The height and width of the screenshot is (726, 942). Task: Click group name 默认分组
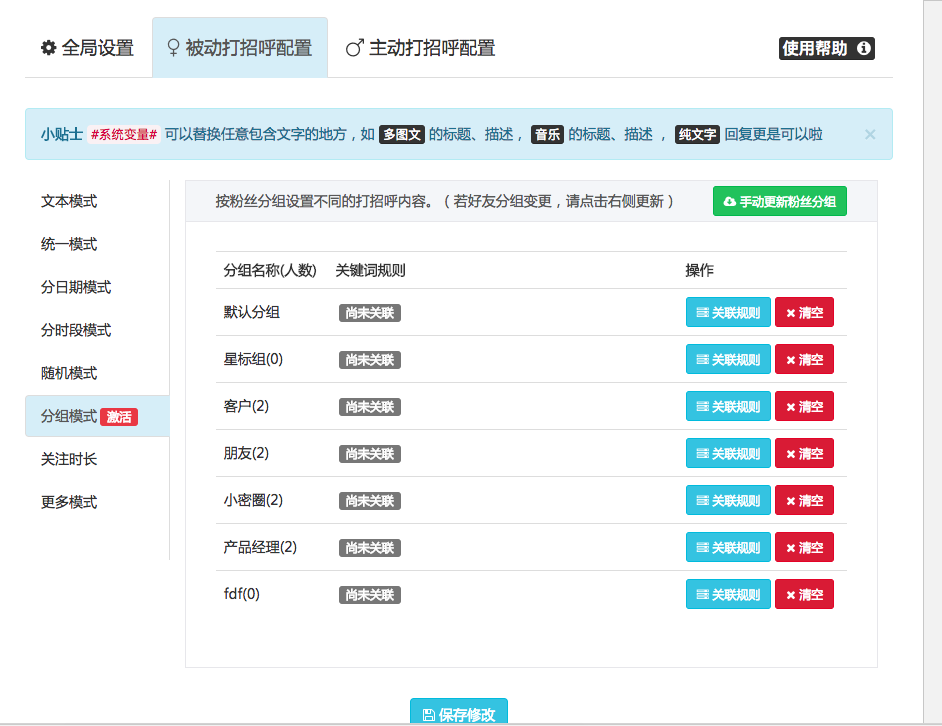[252, 313]
